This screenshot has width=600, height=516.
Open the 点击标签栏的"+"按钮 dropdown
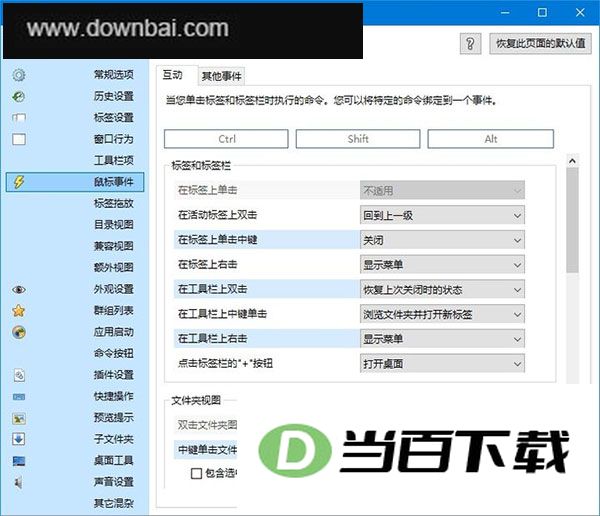point(442,364)
